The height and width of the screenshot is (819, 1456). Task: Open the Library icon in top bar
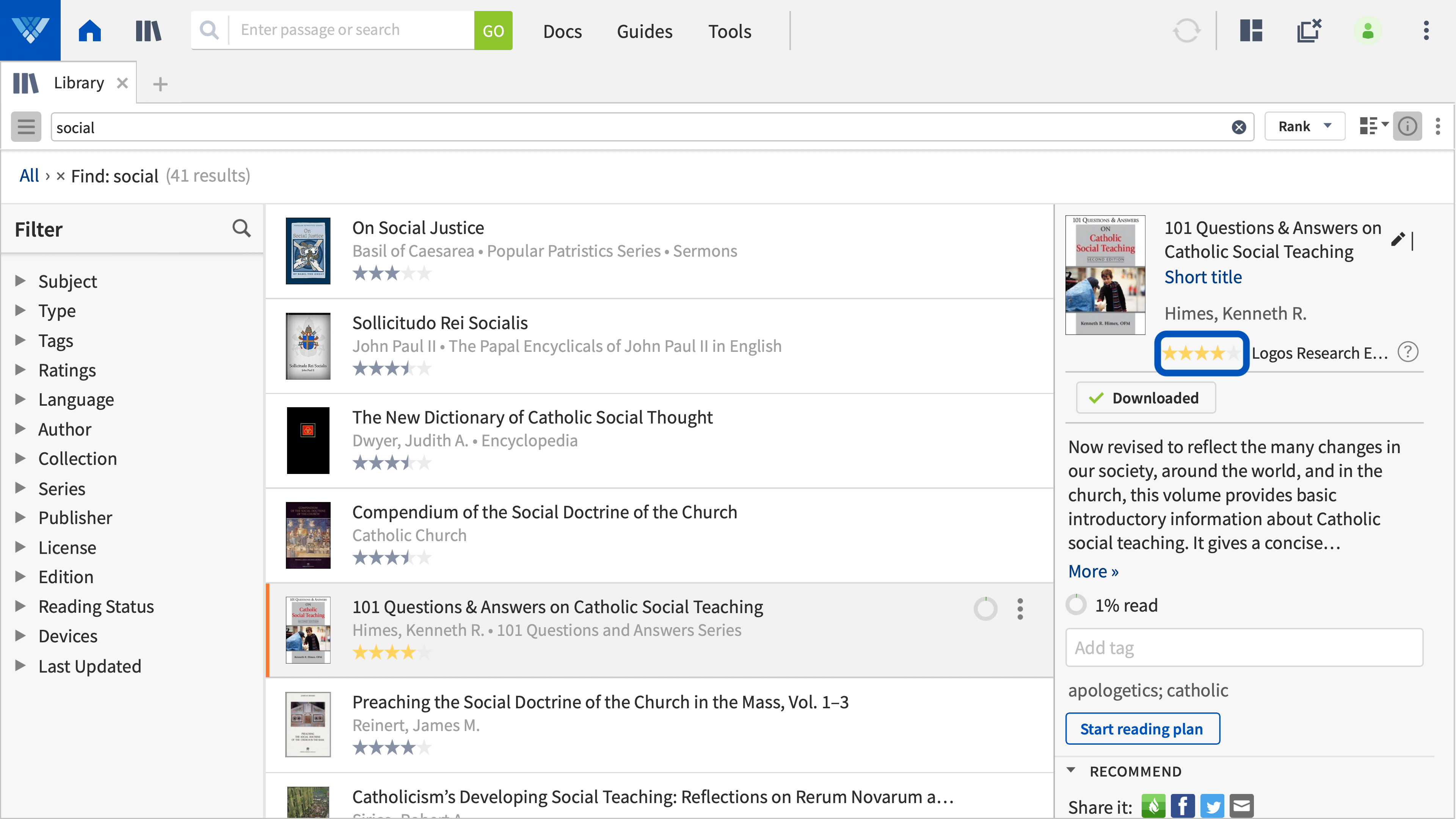pyautogui.click(x=148, y=30)
